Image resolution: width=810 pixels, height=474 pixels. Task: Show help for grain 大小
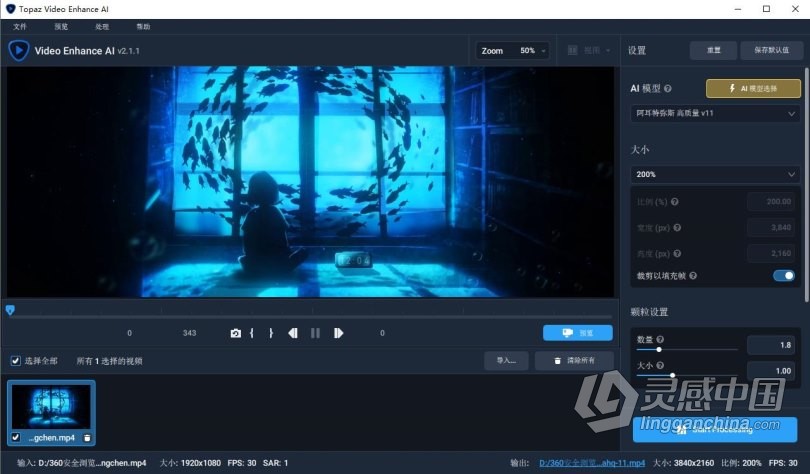tap(660, 365)
